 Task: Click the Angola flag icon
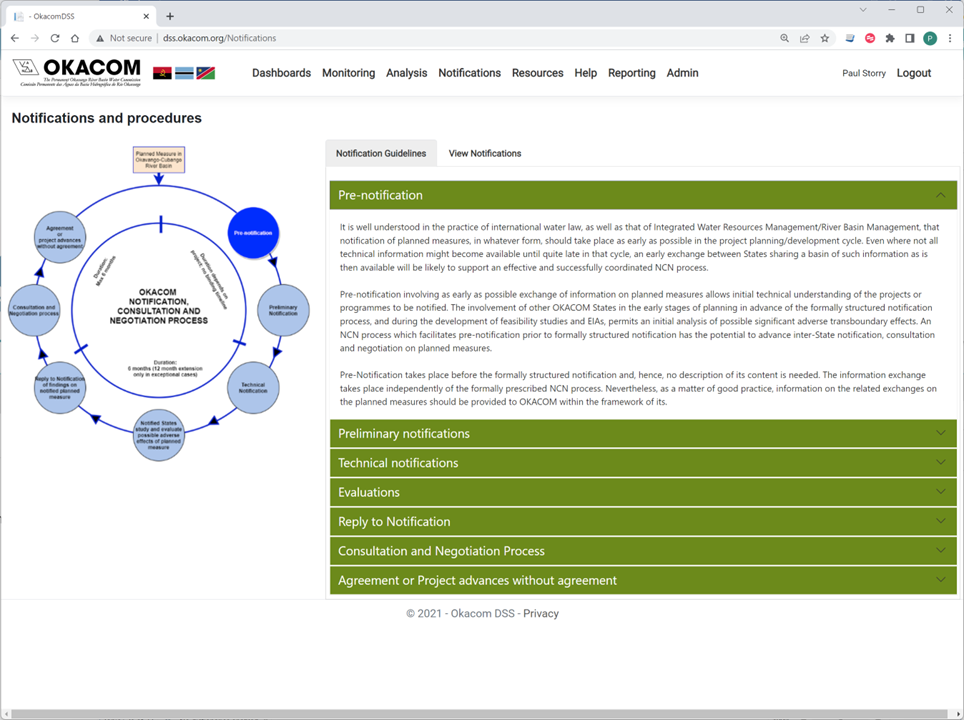(x=162, y=73)
